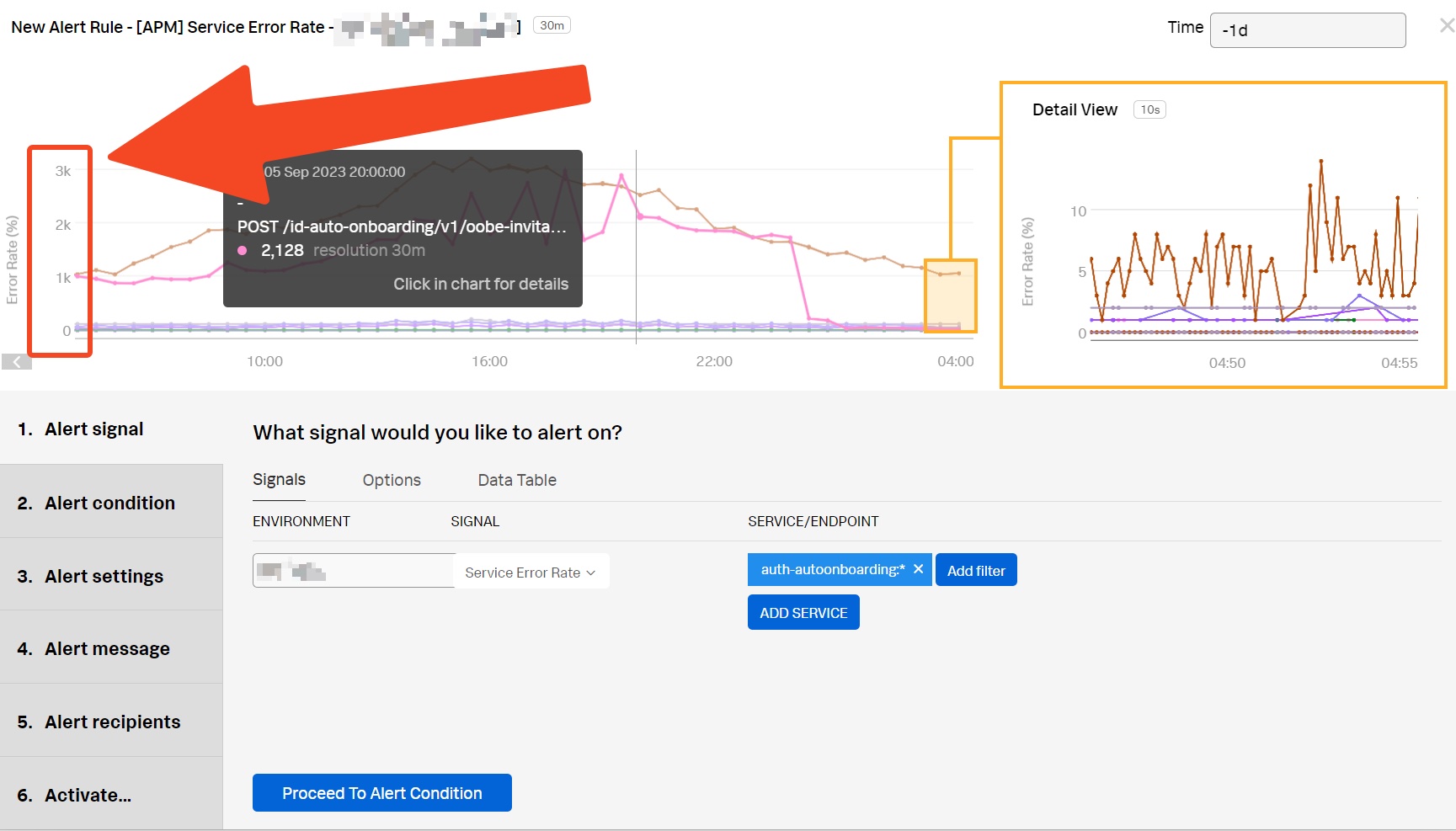Close the New Alert Rule dialog
The height and width of the screenshot is (831, 1456).
1445,25
